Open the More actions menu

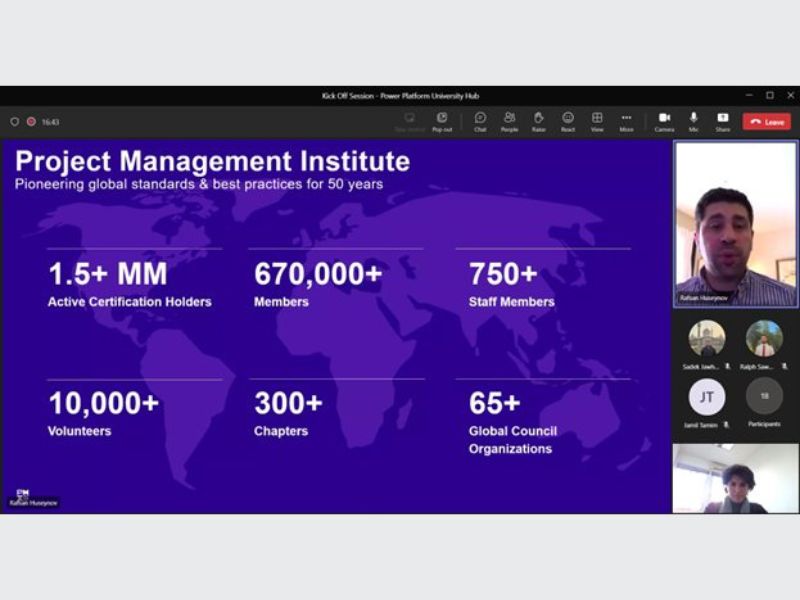627,122
